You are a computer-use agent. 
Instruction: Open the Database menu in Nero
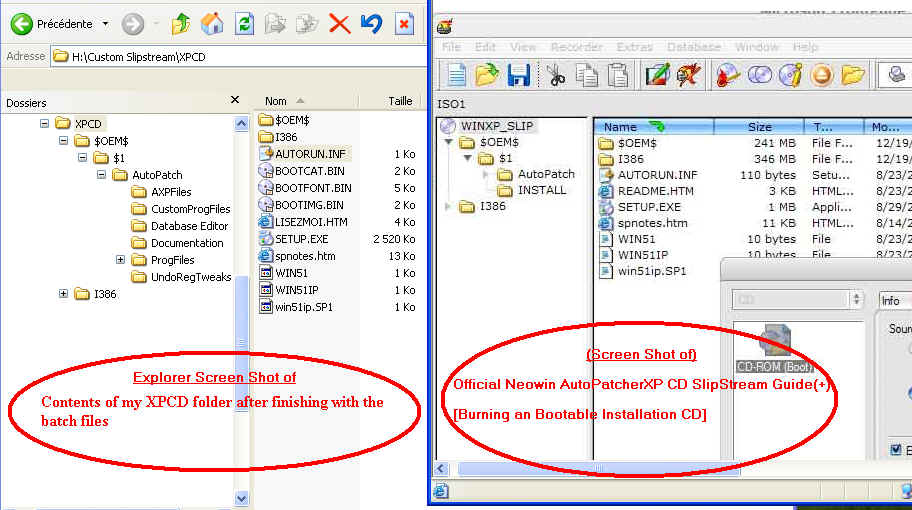pos(694,47)
